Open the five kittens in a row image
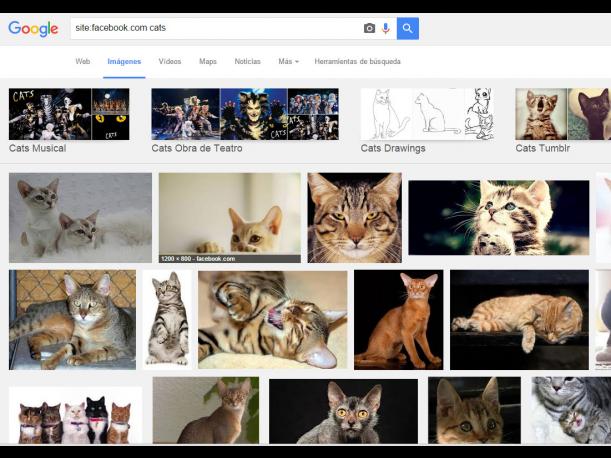Image resolution: width=611 pixels, height=458 pixels. (x=75, y=415)
